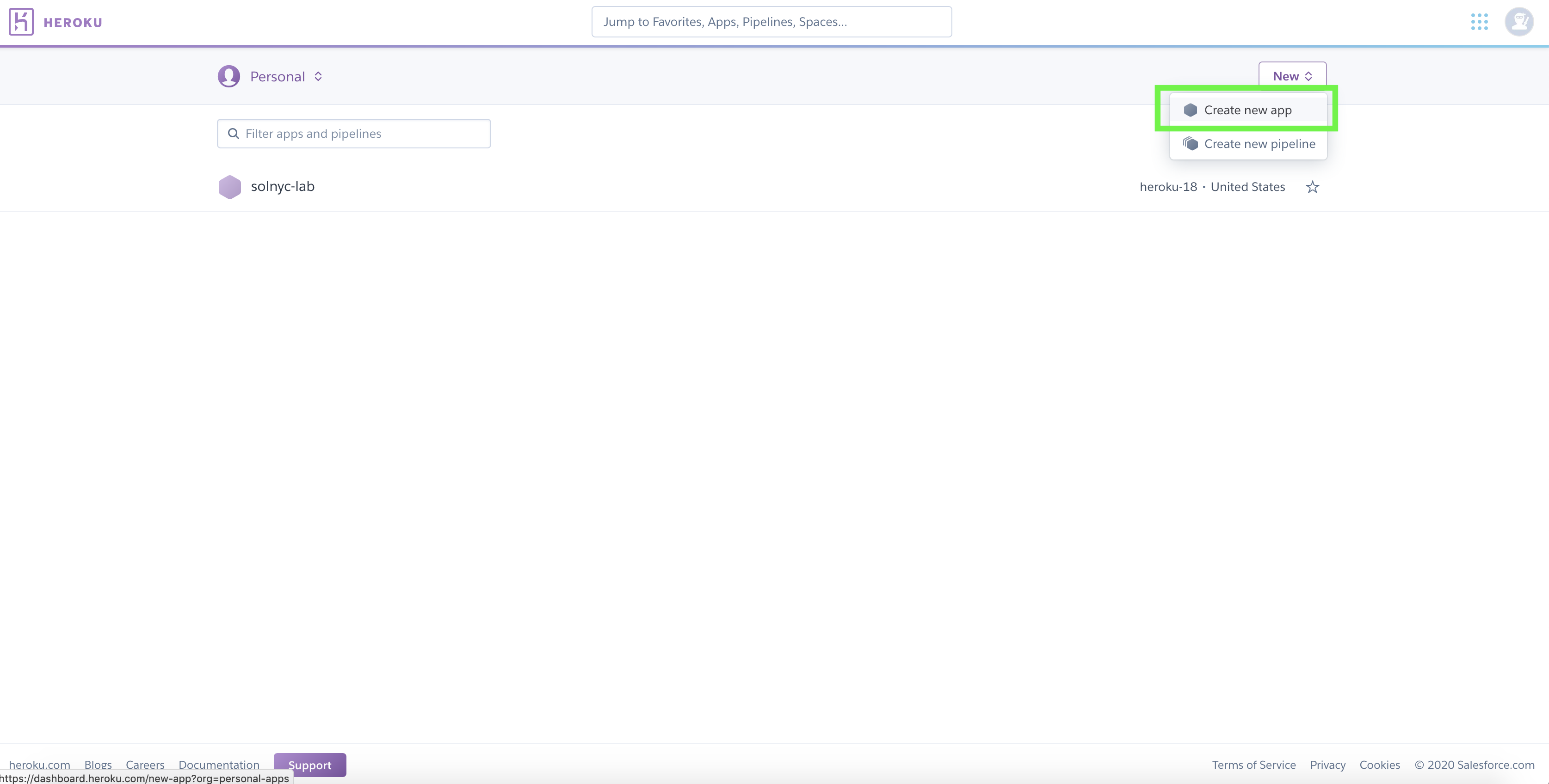Select Create new pipeline from the menu
Screen dimensions: 1549x784
point(1260,144)
